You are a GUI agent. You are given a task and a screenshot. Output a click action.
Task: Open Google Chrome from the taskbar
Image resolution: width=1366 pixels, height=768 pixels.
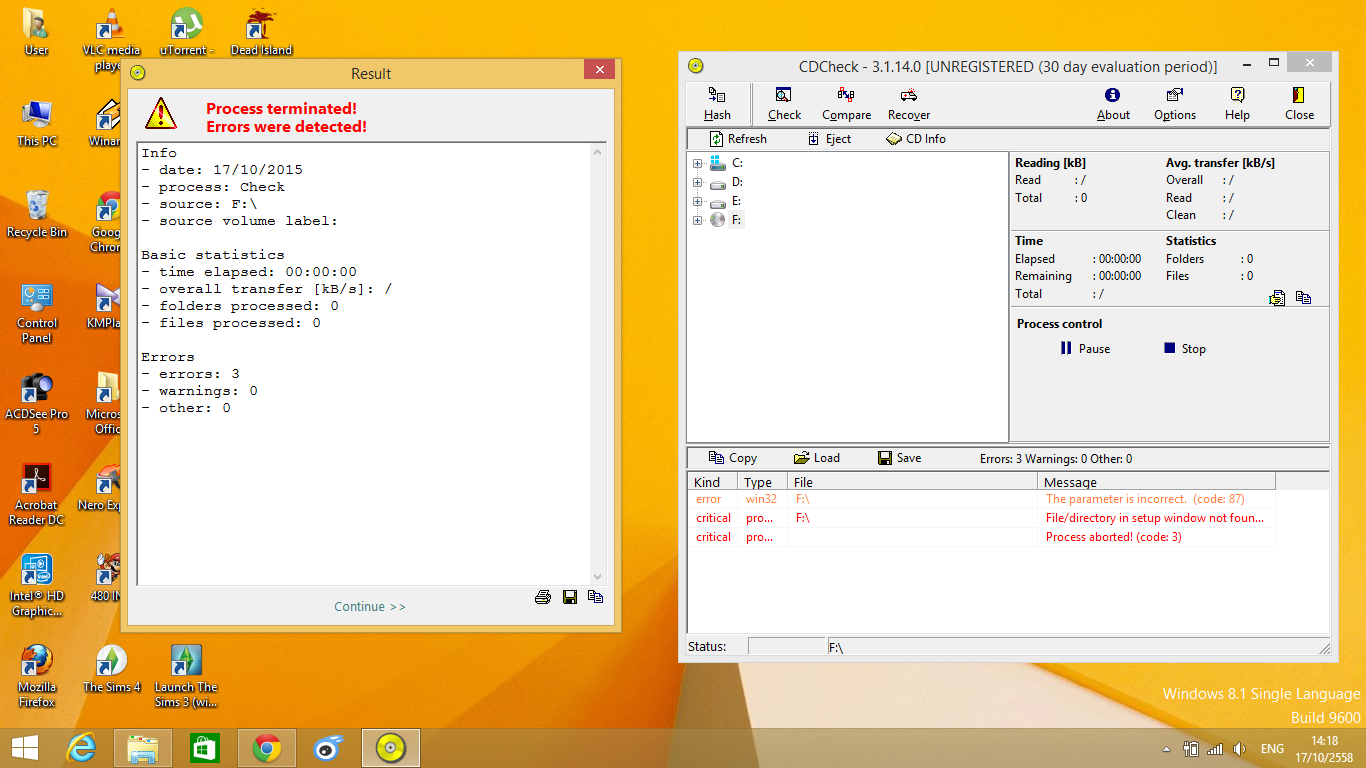tap(266, 748)
